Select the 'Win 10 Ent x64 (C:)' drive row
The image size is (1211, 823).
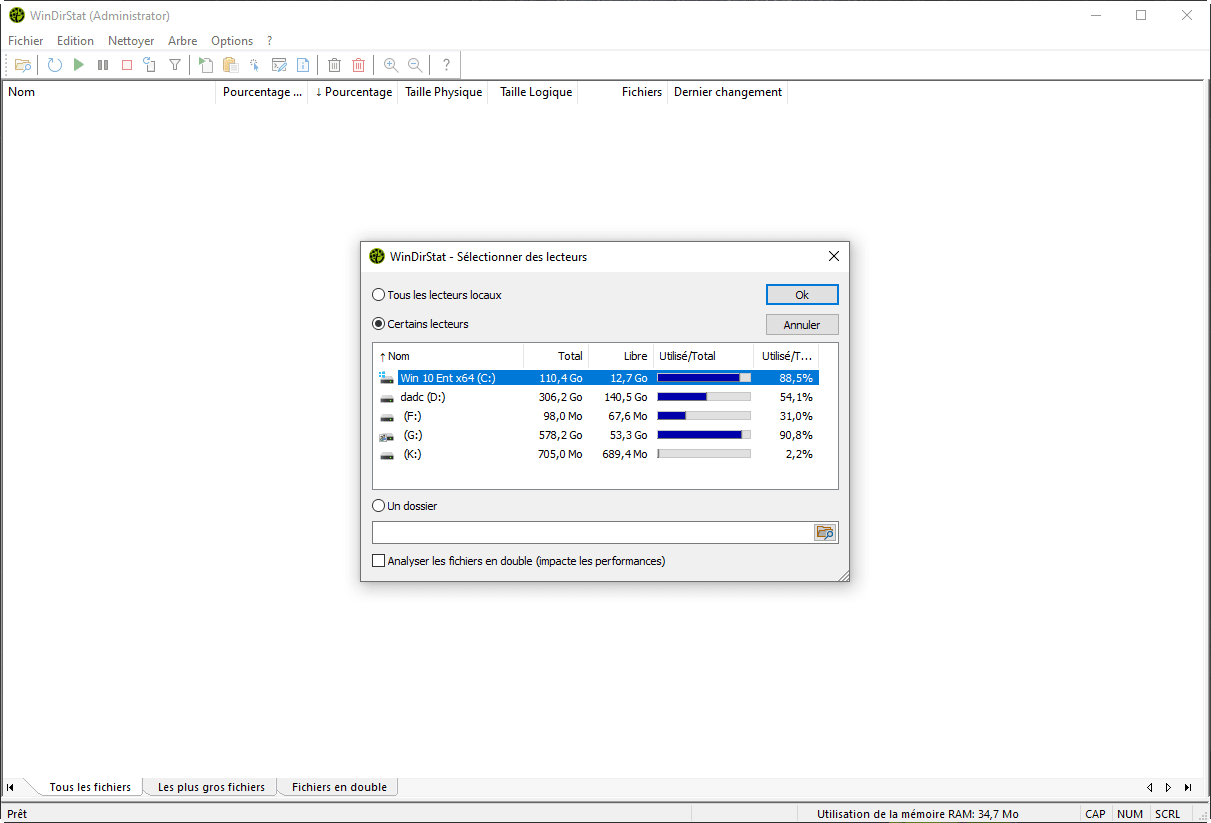[598, 378]
